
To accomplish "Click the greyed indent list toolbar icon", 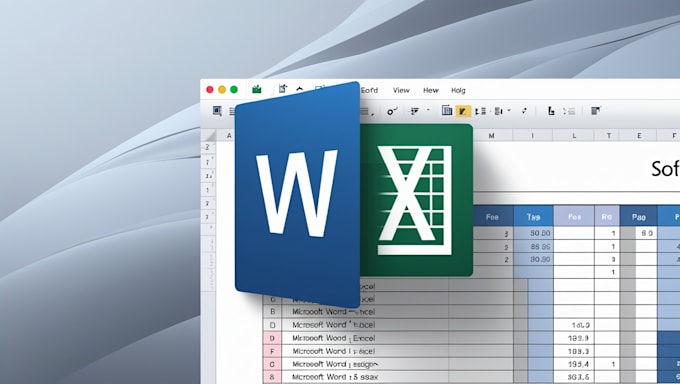I will pyautogui.click(x=569, y=112).
